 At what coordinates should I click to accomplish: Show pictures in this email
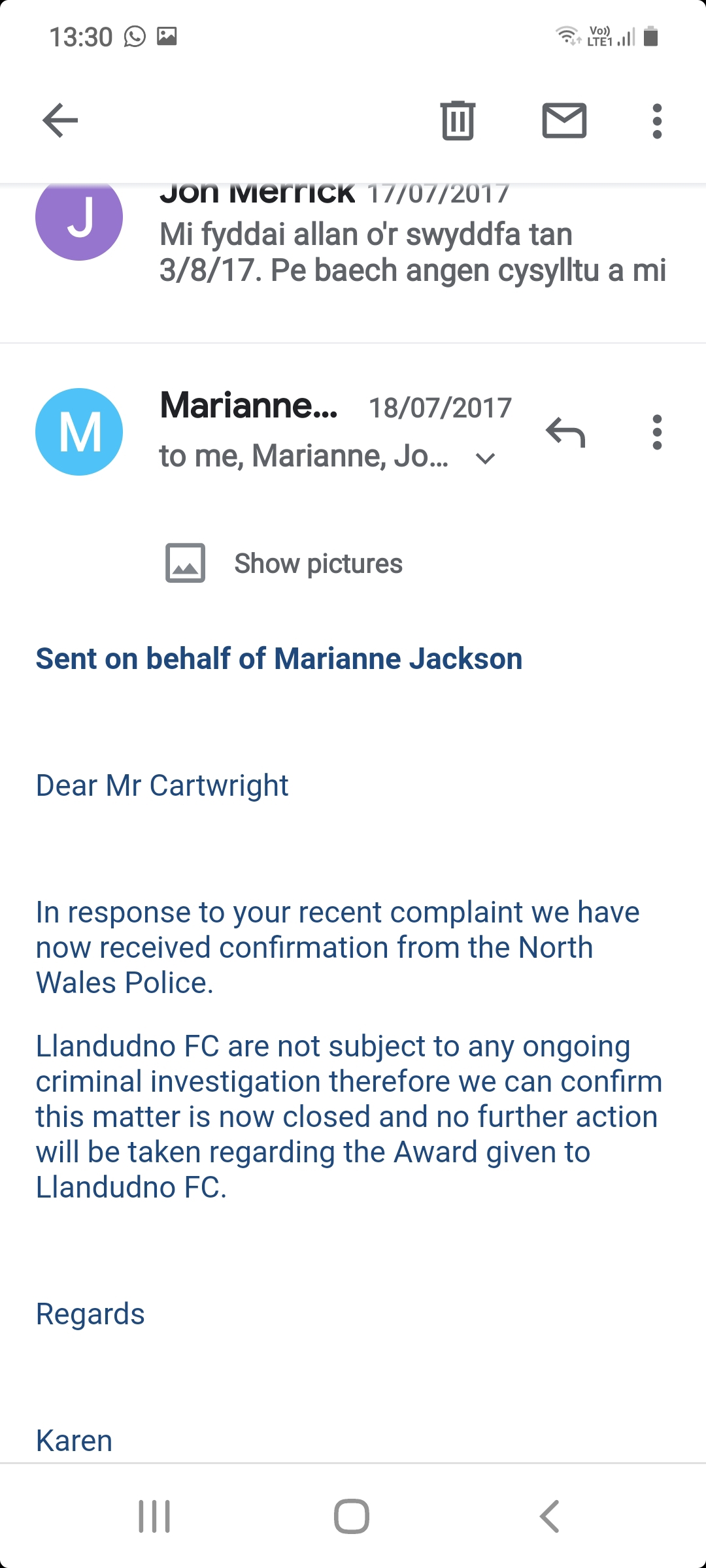click(318, 563)
